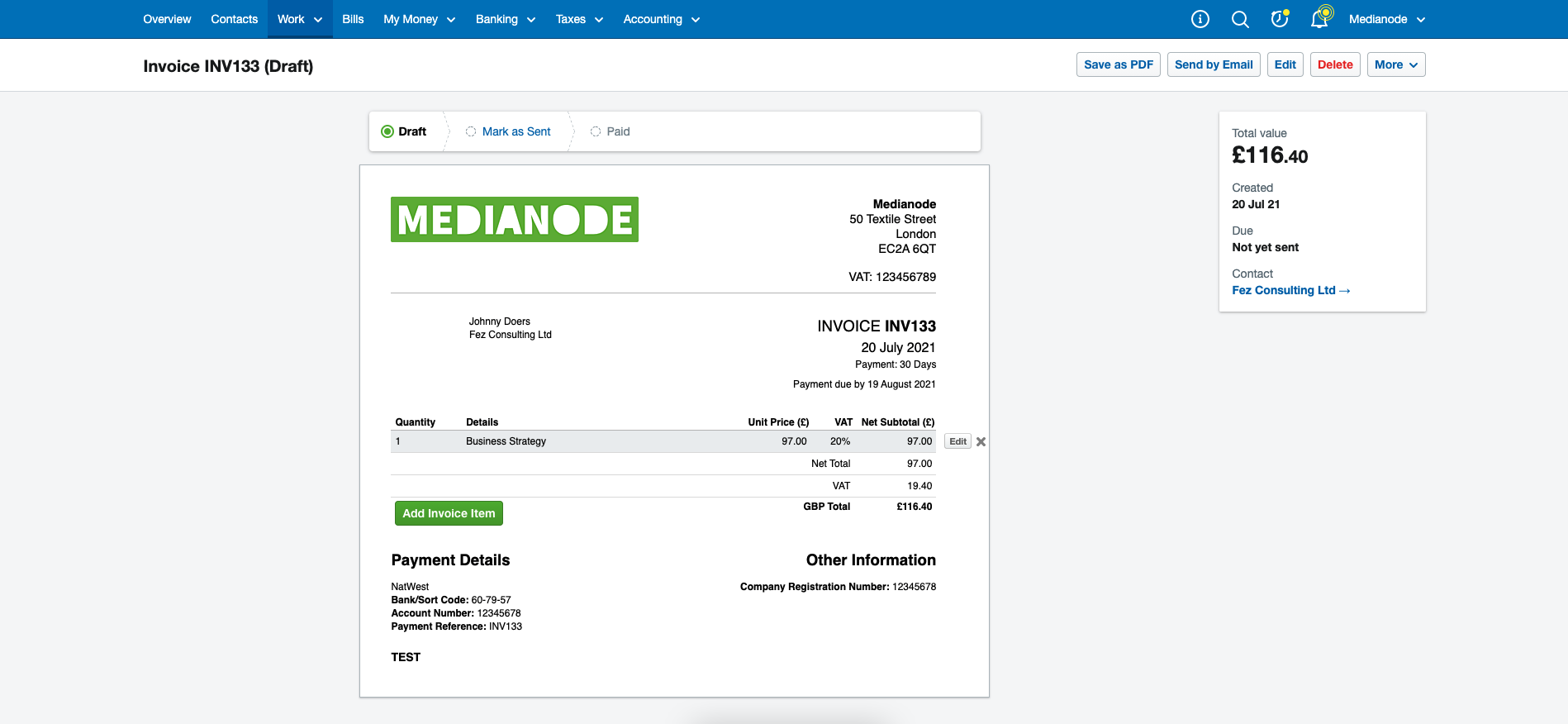Click the Invoice INV133 (Draft) page title
The width and height of the screenshot is (1568, 724).
coord(228,66)
